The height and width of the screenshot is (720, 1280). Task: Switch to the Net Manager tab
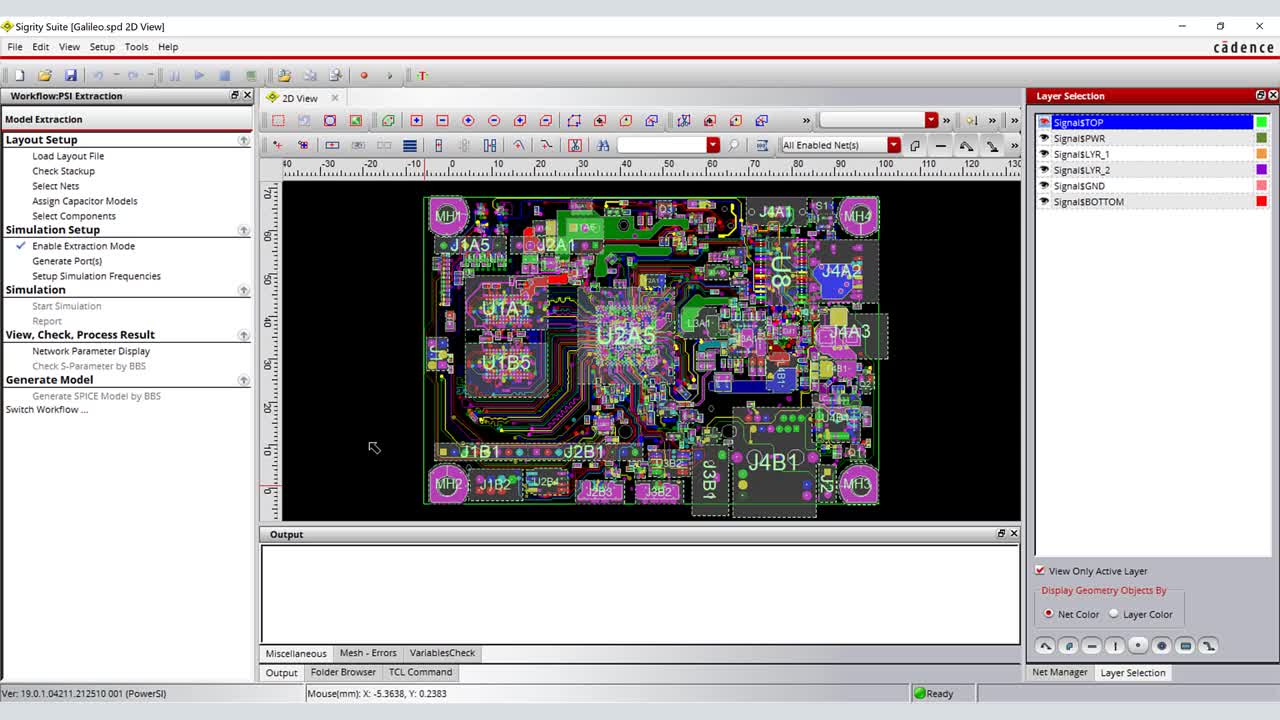(1059, 672)
